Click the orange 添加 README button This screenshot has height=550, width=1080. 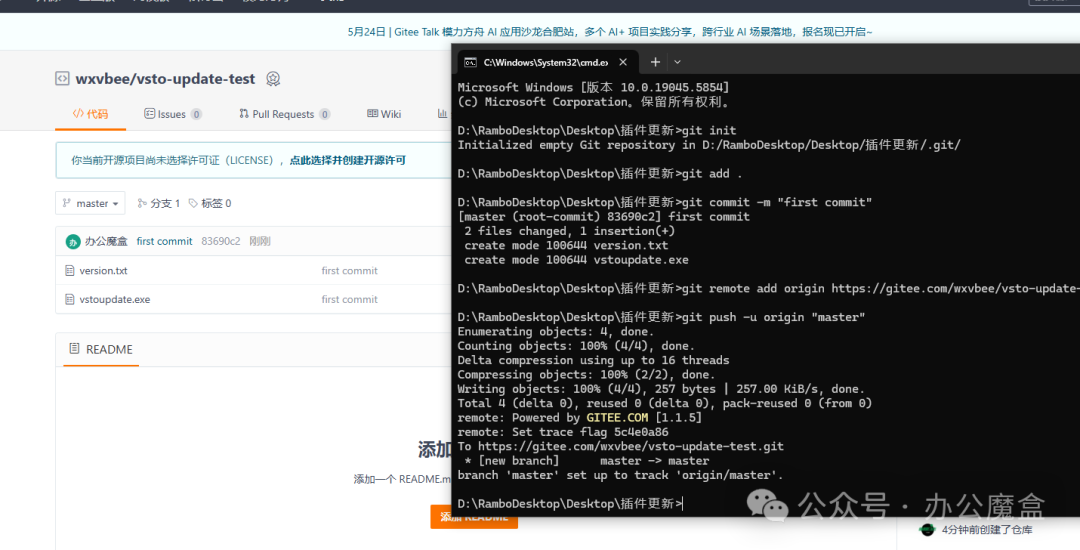pyautogui.click(x=474, y=517)
